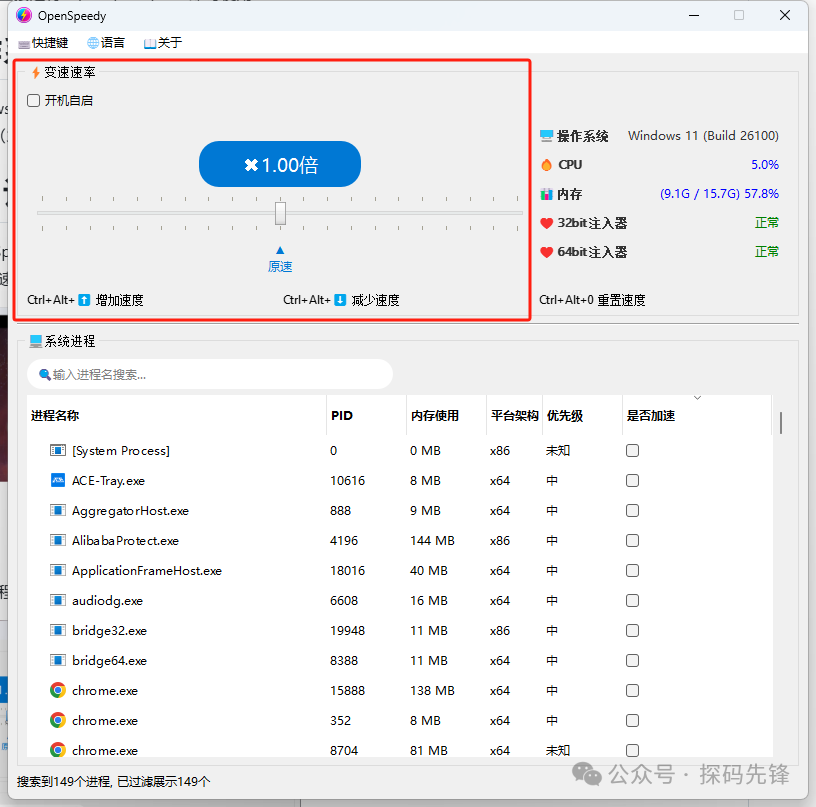Enable acceleration for bridge64.exe

632,661
